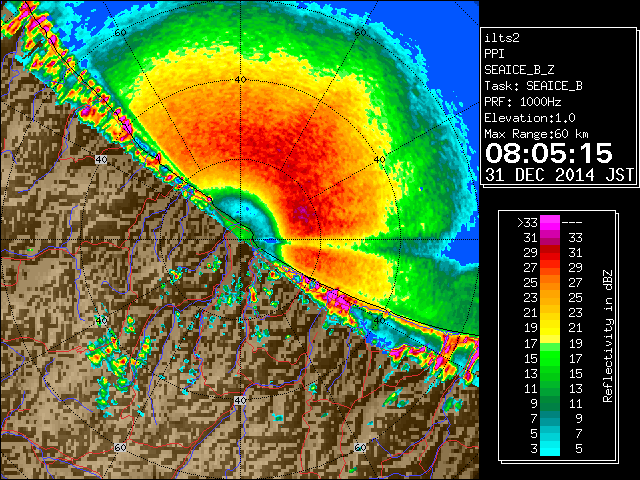Click the 40 km label northeast over the sea
Viewport: 640px width, 480px height.
380,160
